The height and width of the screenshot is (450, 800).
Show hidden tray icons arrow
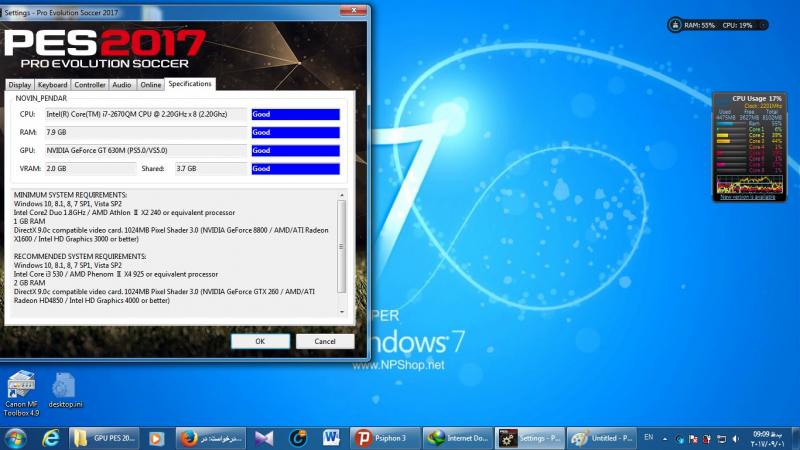(665, 439)
